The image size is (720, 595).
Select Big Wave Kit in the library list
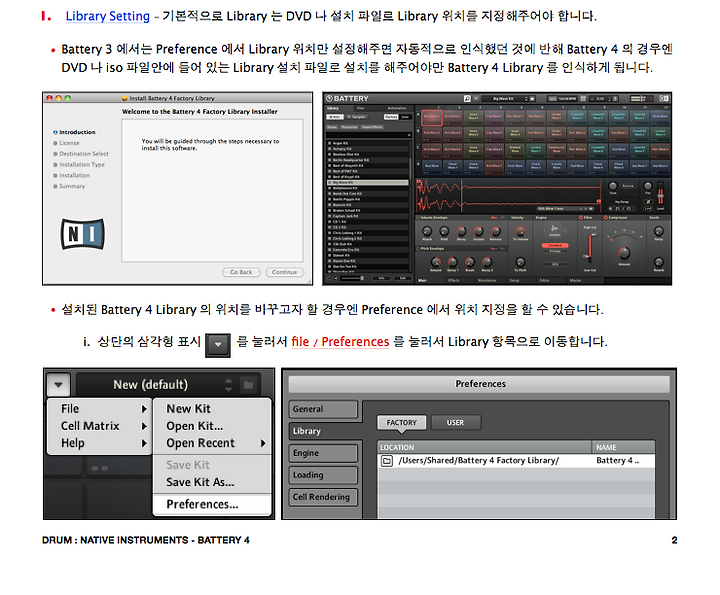coord(367,183)
